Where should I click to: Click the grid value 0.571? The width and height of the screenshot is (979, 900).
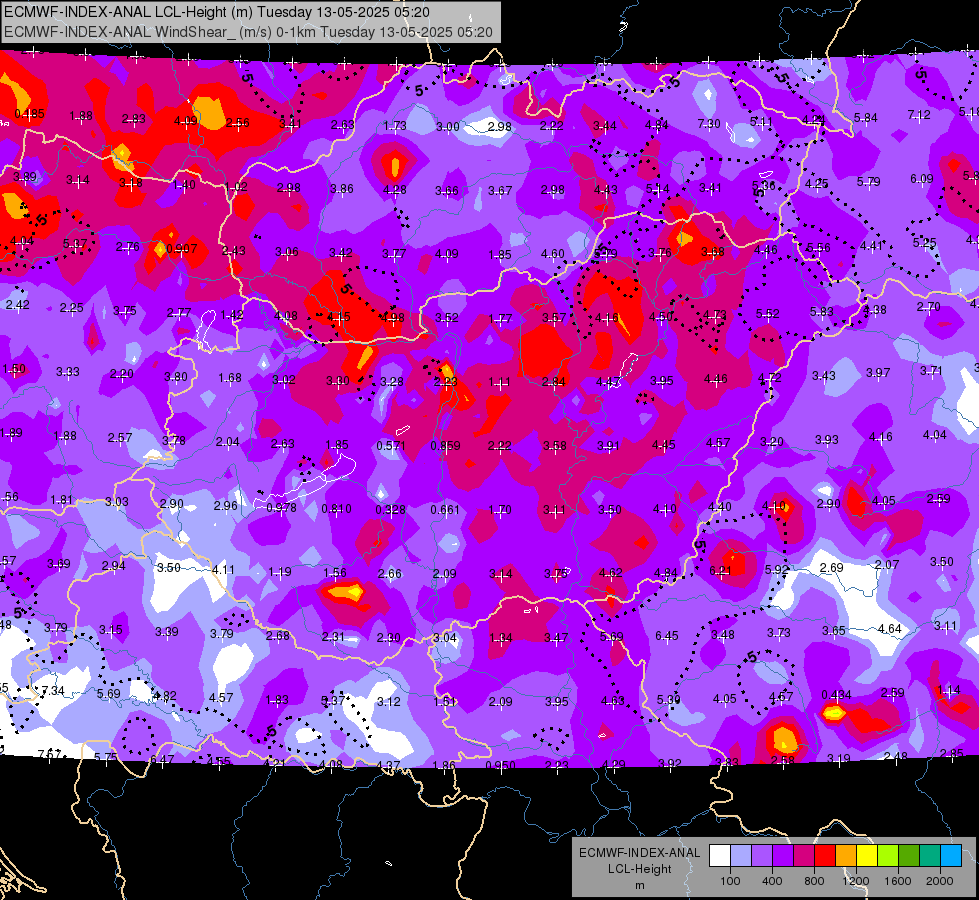391,445
